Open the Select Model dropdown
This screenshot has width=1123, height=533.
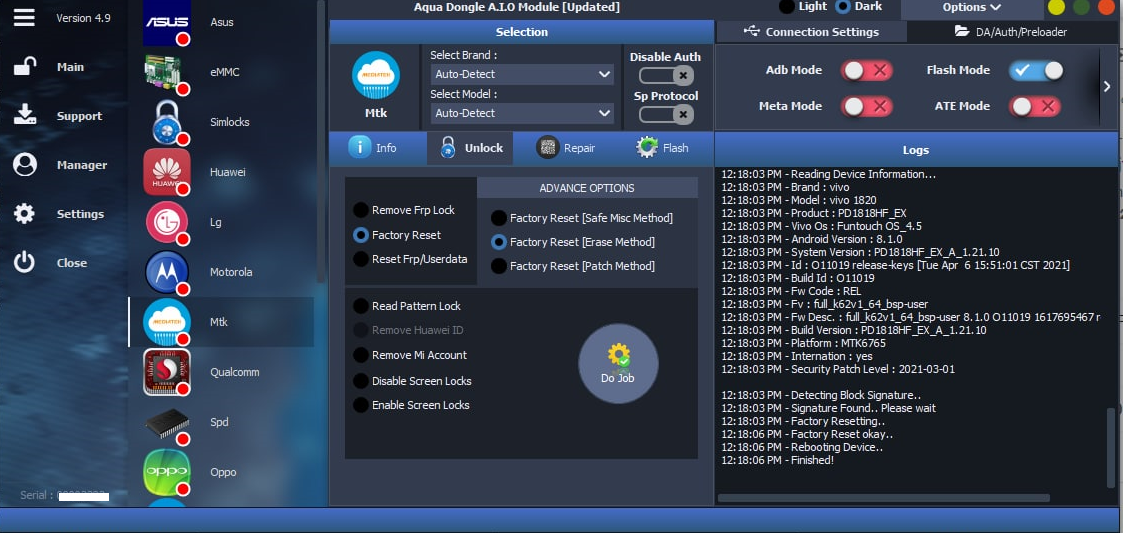522,112
